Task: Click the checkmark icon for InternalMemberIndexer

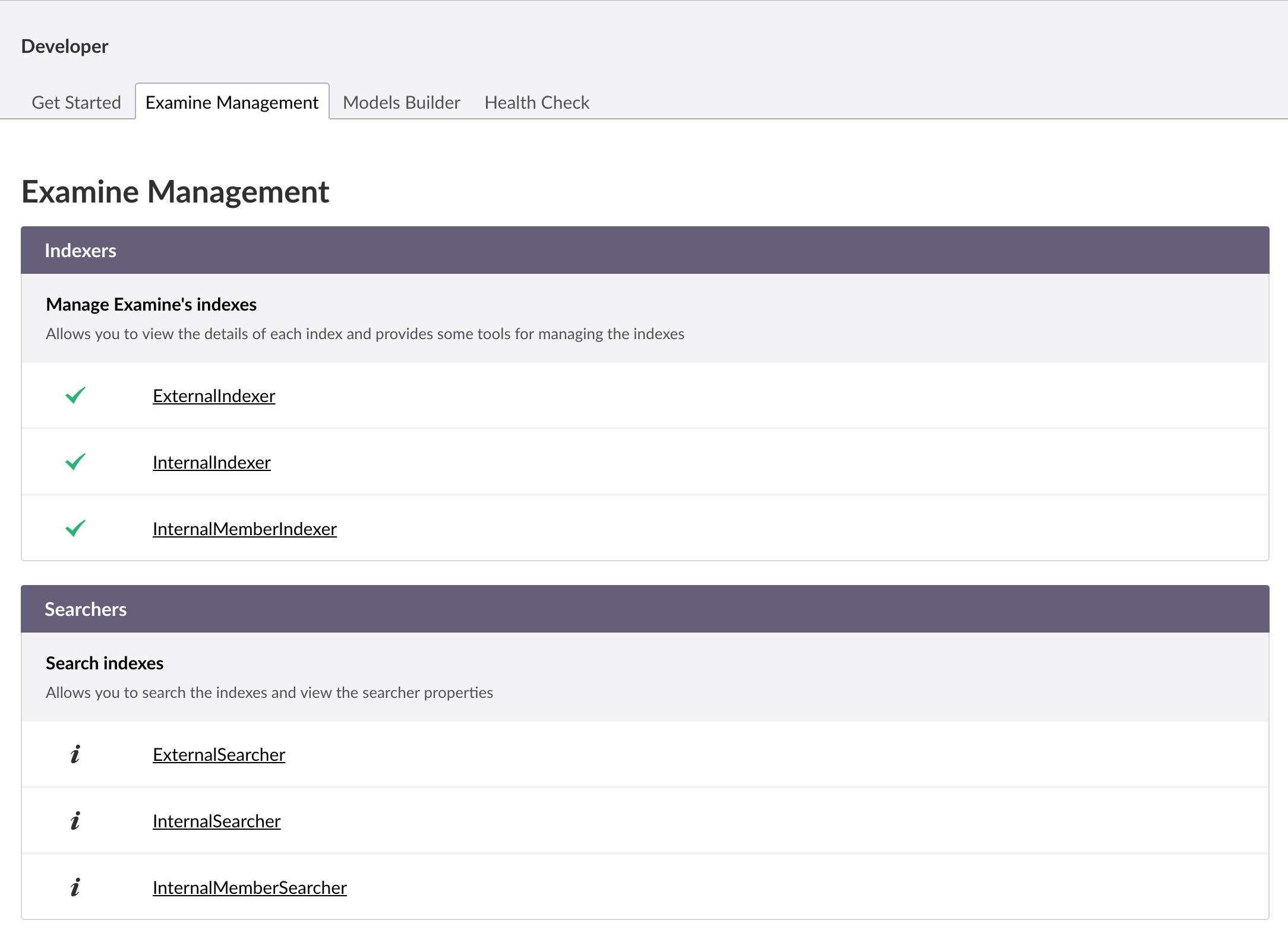Action: (x=75, y=529)
